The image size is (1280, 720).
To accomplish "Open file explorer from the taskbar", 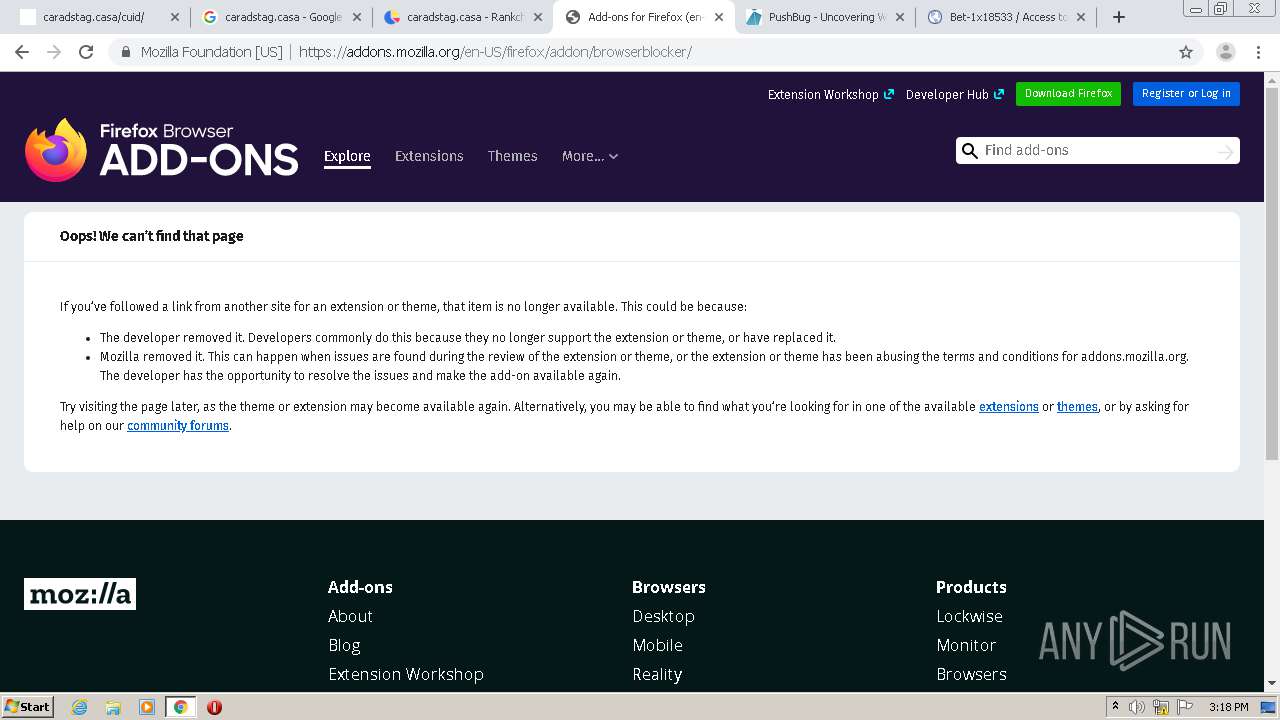I will point(113,707).
